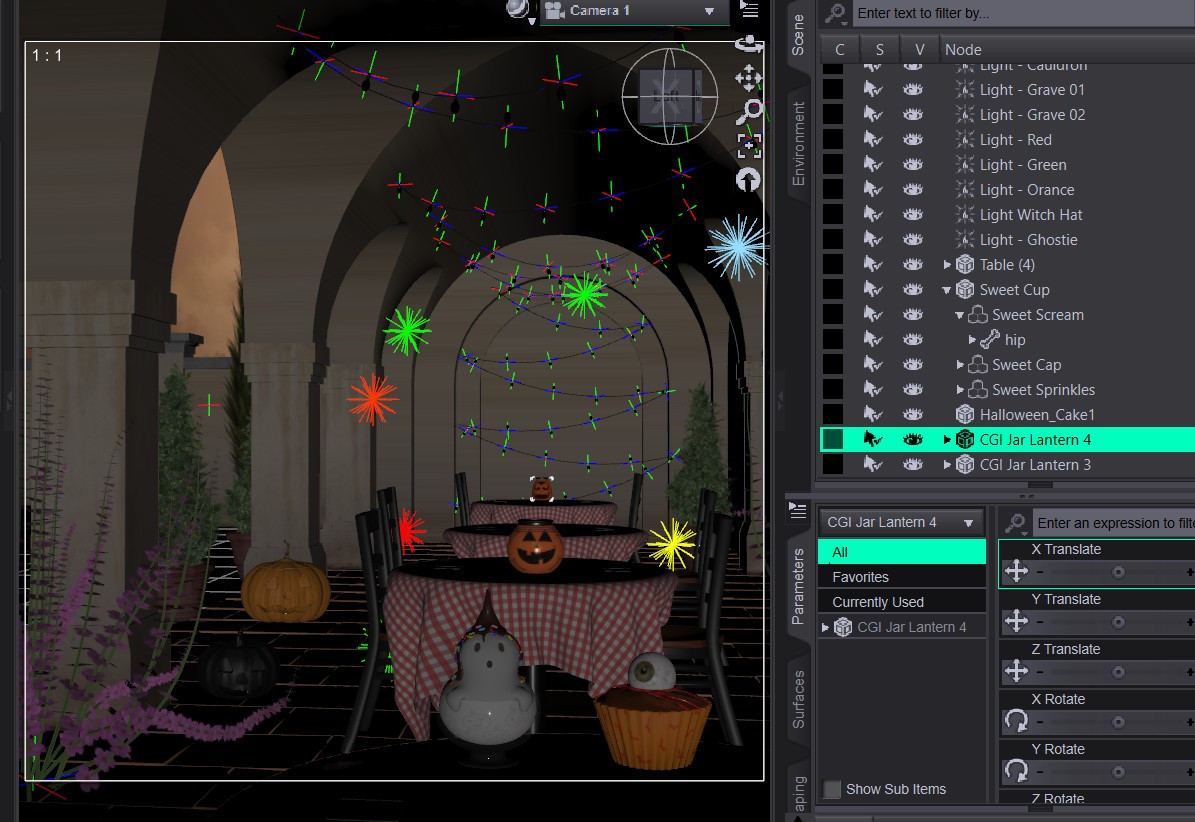Expand the Table (4) group node
This screenshot has height=822, width=1195.
point(947,264)
